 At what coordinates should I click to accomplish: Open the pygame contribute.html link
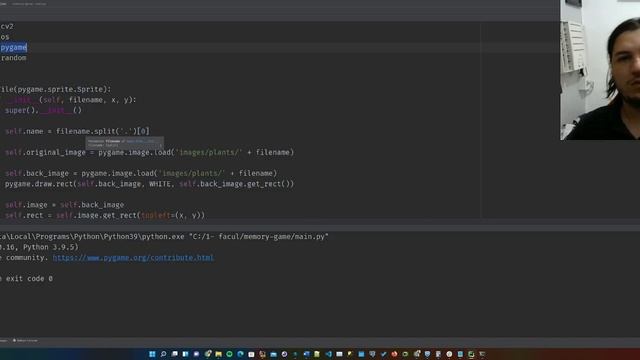coord(133,258)
